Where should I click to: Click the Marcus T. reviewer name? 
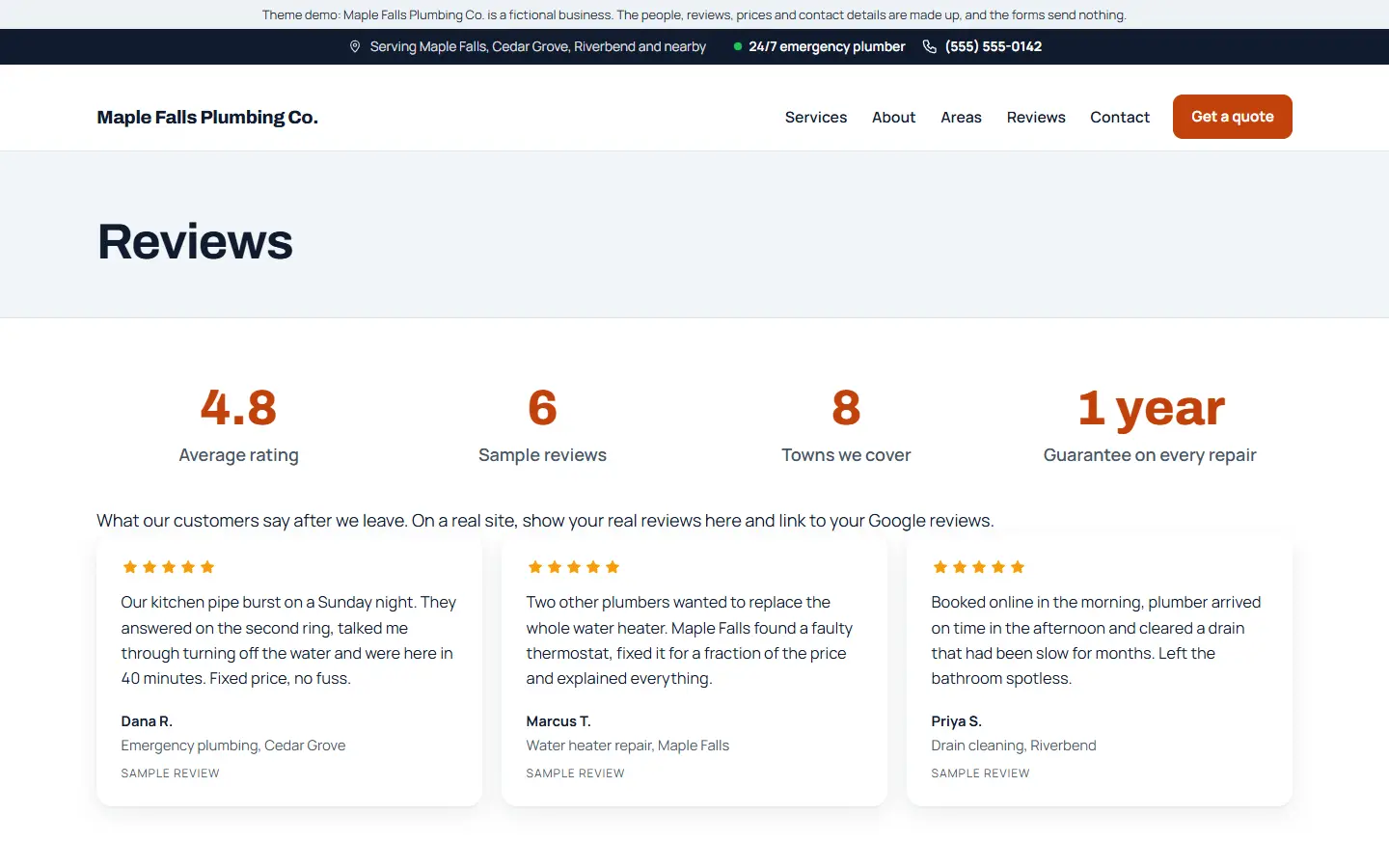[558, 721]
